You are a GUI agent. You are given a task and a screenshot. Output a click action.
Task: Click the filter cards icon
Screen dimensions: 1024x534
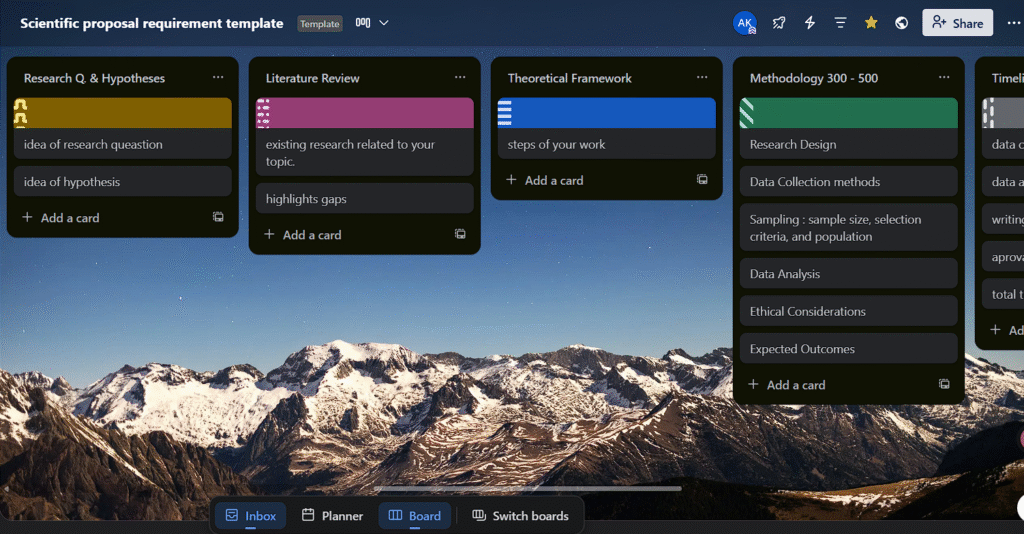tap(840, 23)
